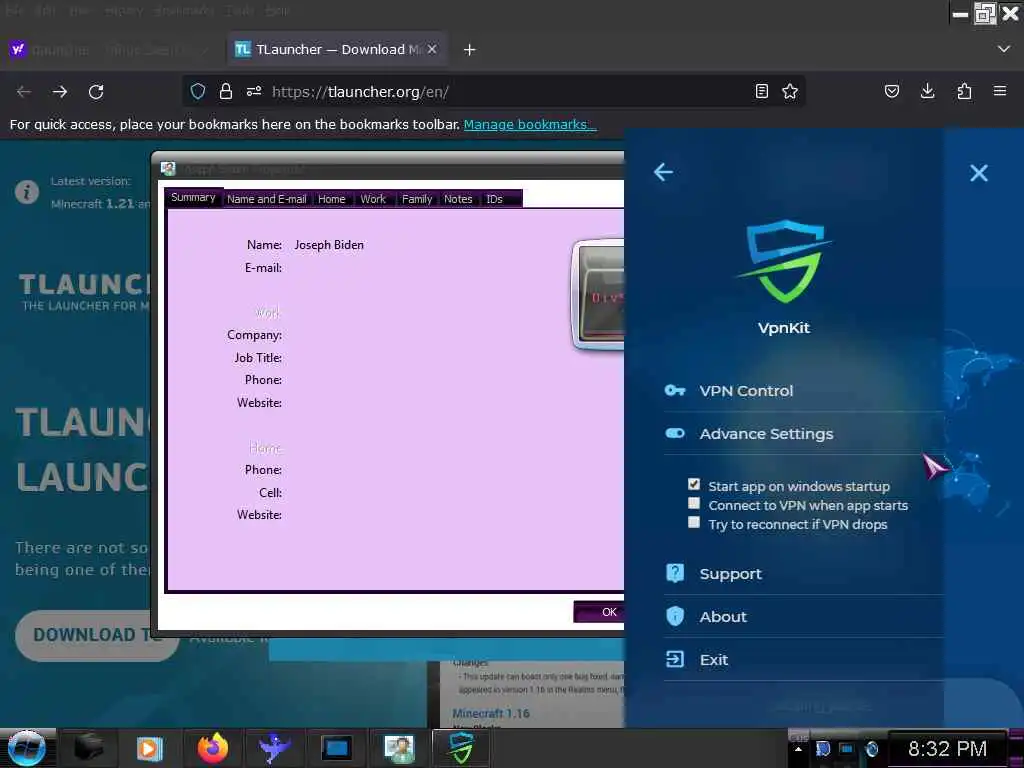The height and width of the screenshot is (768, 1024).
Task: Uncheck Start app on windows startup
Action: [x=694, y=485]
